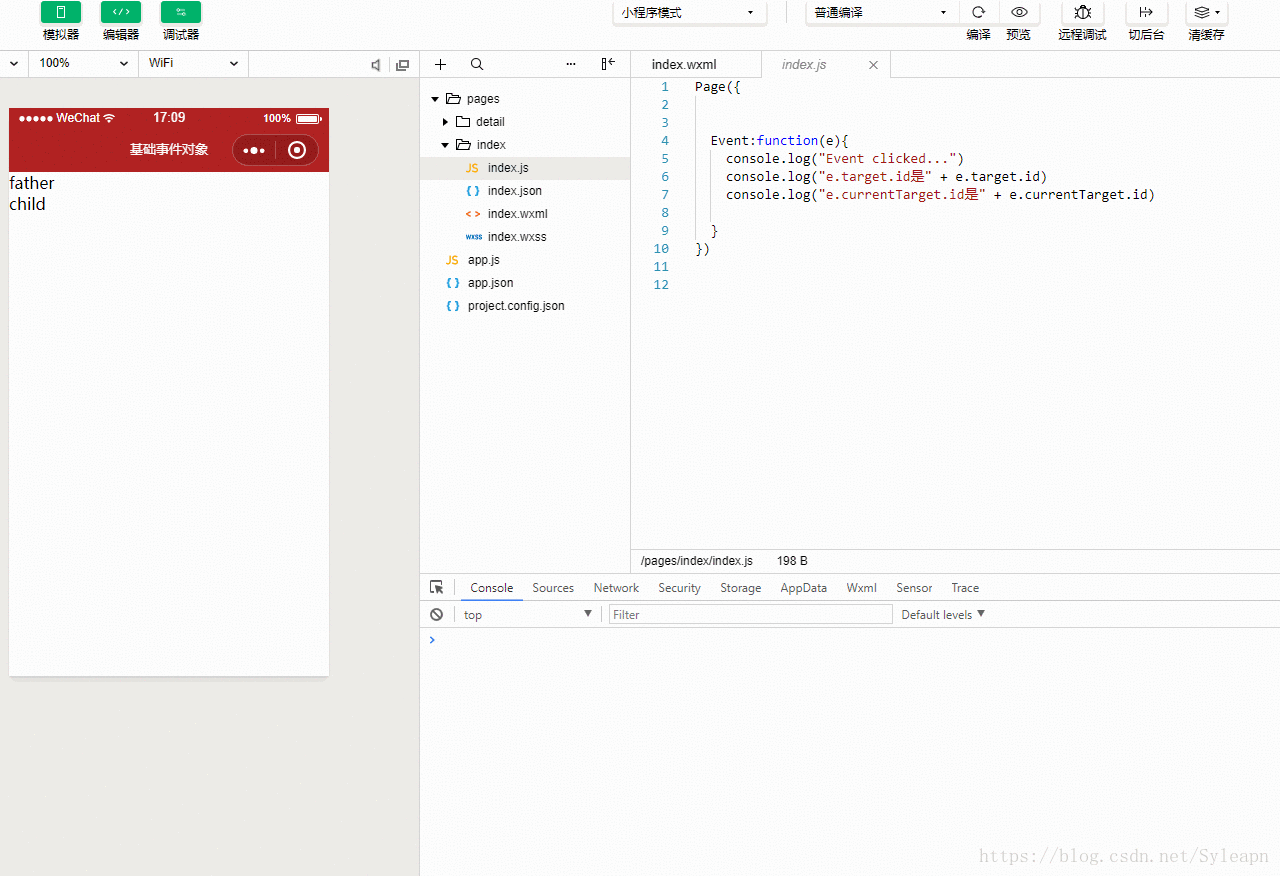The height and width of the screenshot is (876, 1280).
Task: Select index.js in the file tree
Action: click(x=525, y=168)
